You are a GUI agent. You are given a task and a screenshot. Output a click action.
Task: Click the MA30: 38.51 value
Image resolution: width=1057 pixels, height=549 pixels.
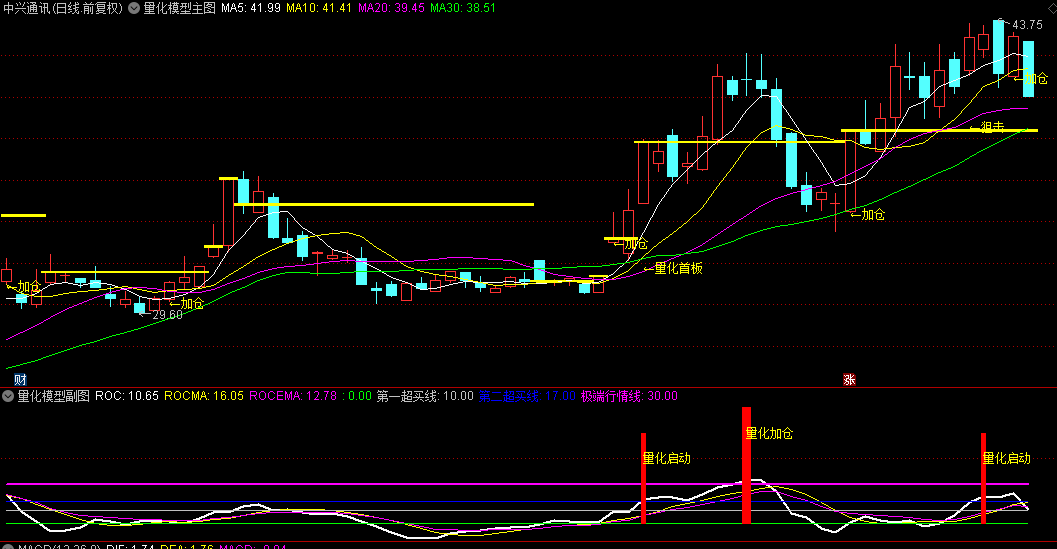pos(462,8)
